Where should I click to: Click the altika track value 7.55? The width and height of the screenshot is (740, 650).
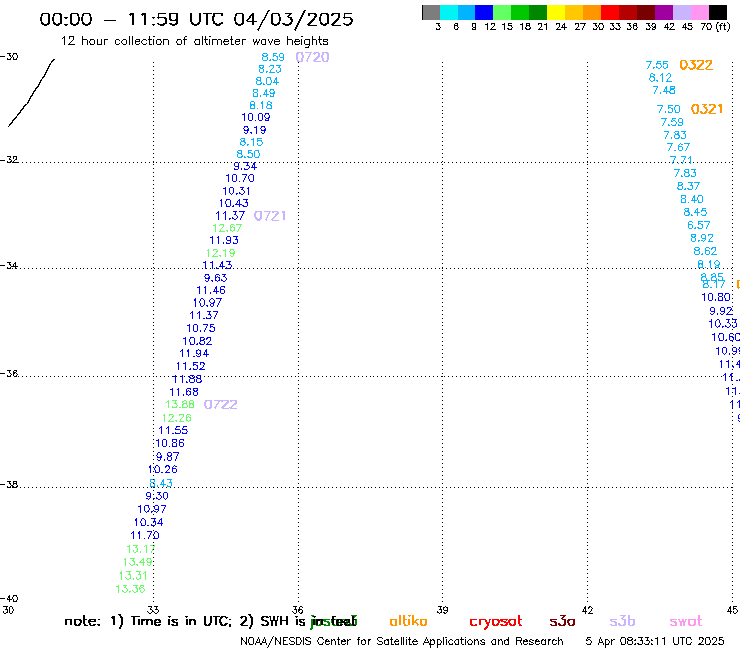tap(657, 65)
